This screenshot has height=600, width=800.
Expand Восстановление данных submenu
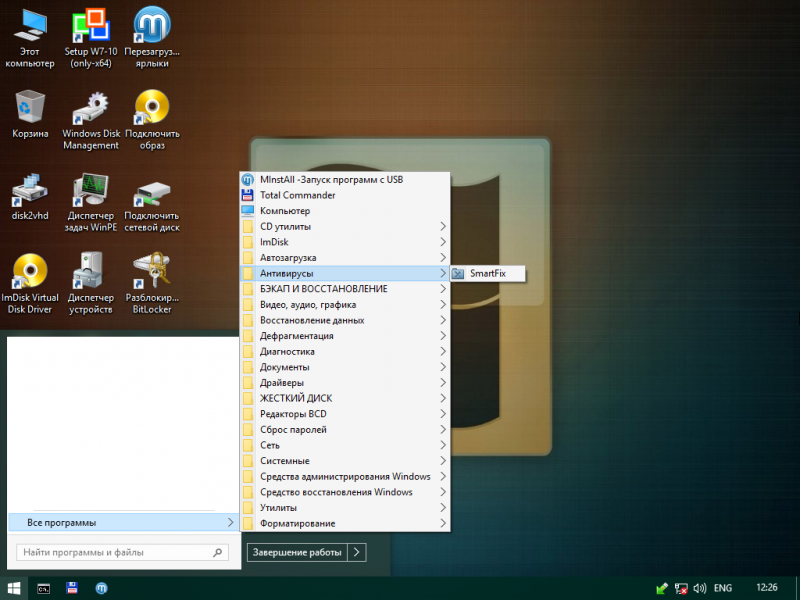[345, 320]
